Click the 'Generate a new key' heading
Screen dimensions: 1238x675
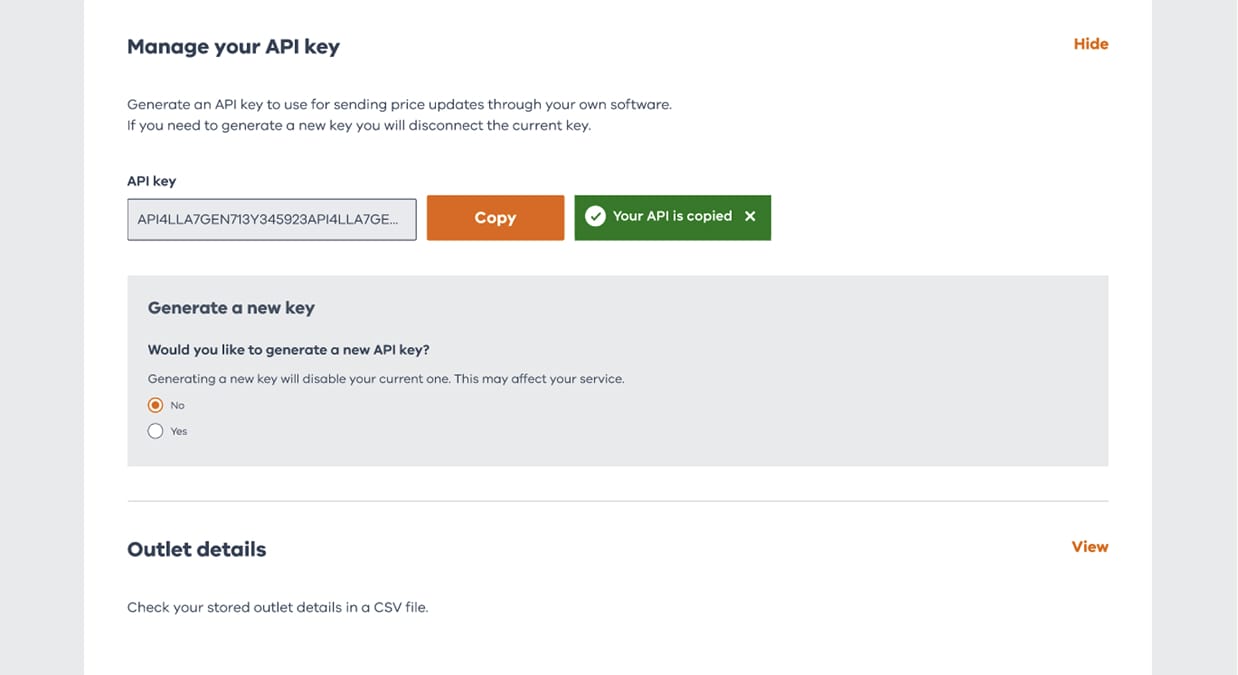click(231, 308)
